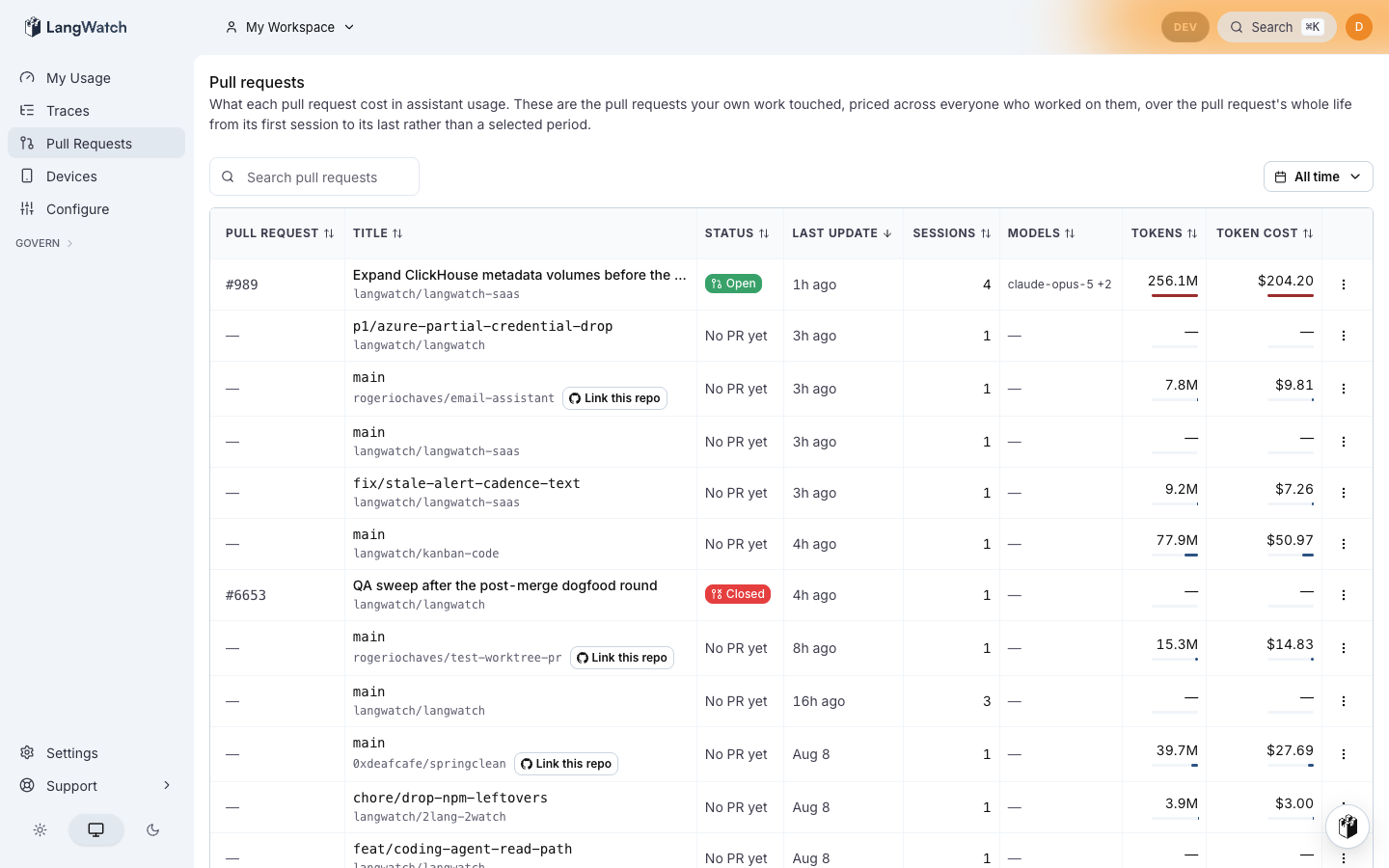Open the user avatar D menu
The width and height of the screenshot is (1389, 868).
pos(1359,27)
